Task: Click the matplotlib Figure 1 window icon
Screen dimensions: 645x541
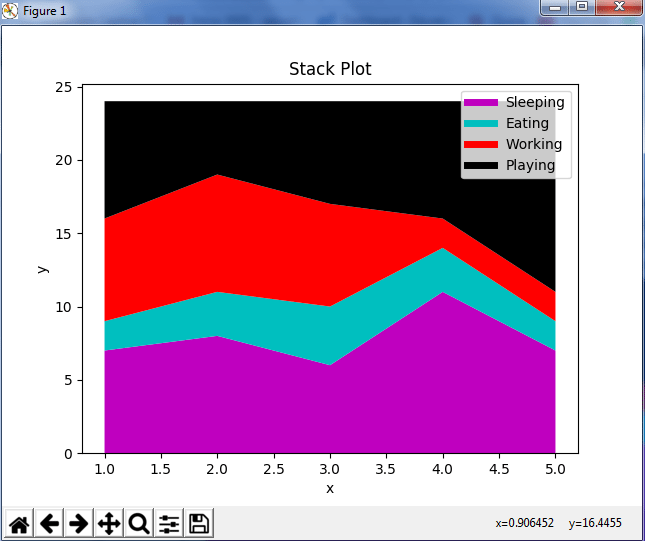Action: [x=10, y=11]
